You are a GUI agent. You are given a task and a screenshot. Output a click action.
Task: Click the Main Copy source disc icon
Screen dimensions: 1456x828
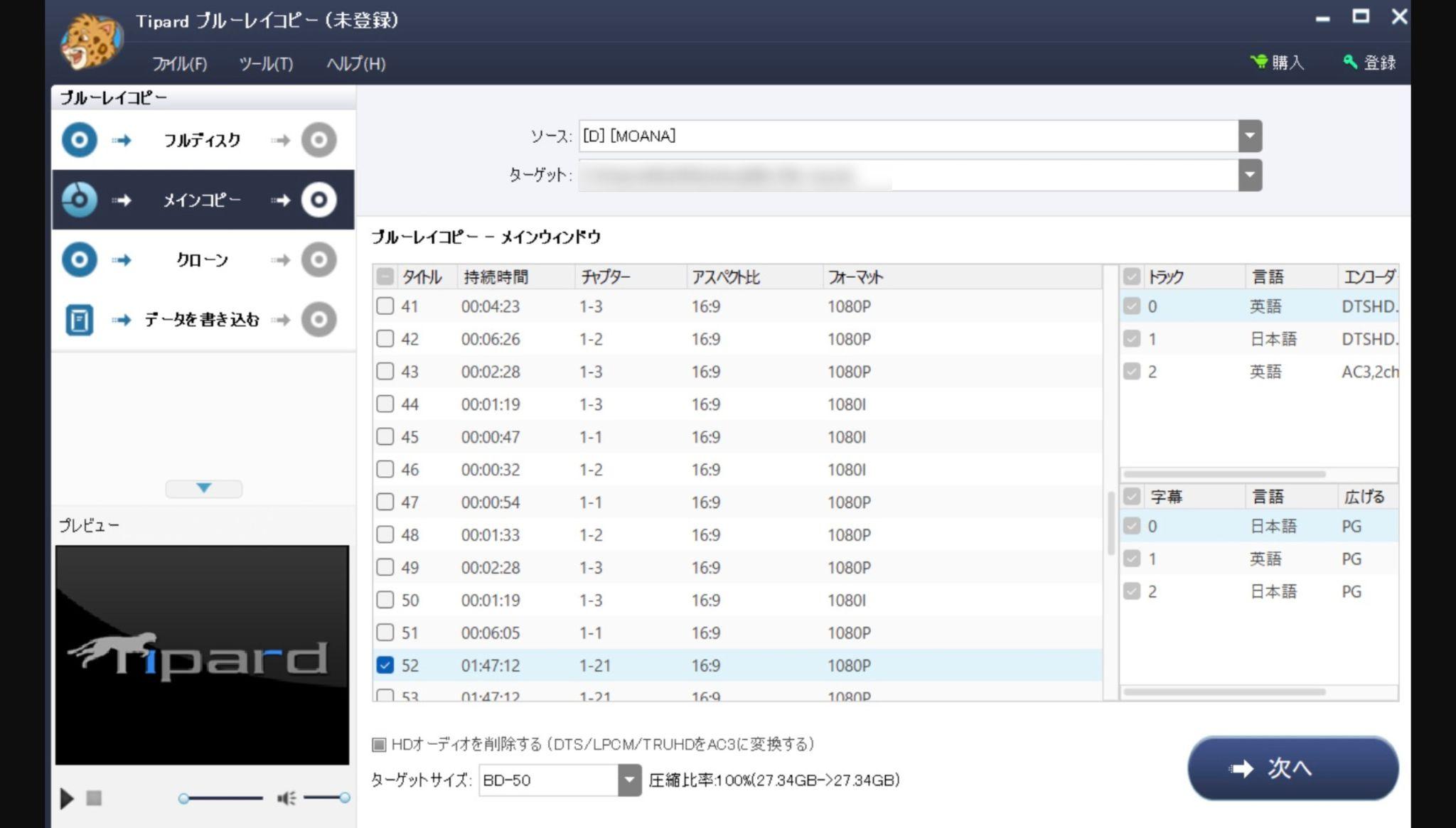79,200
